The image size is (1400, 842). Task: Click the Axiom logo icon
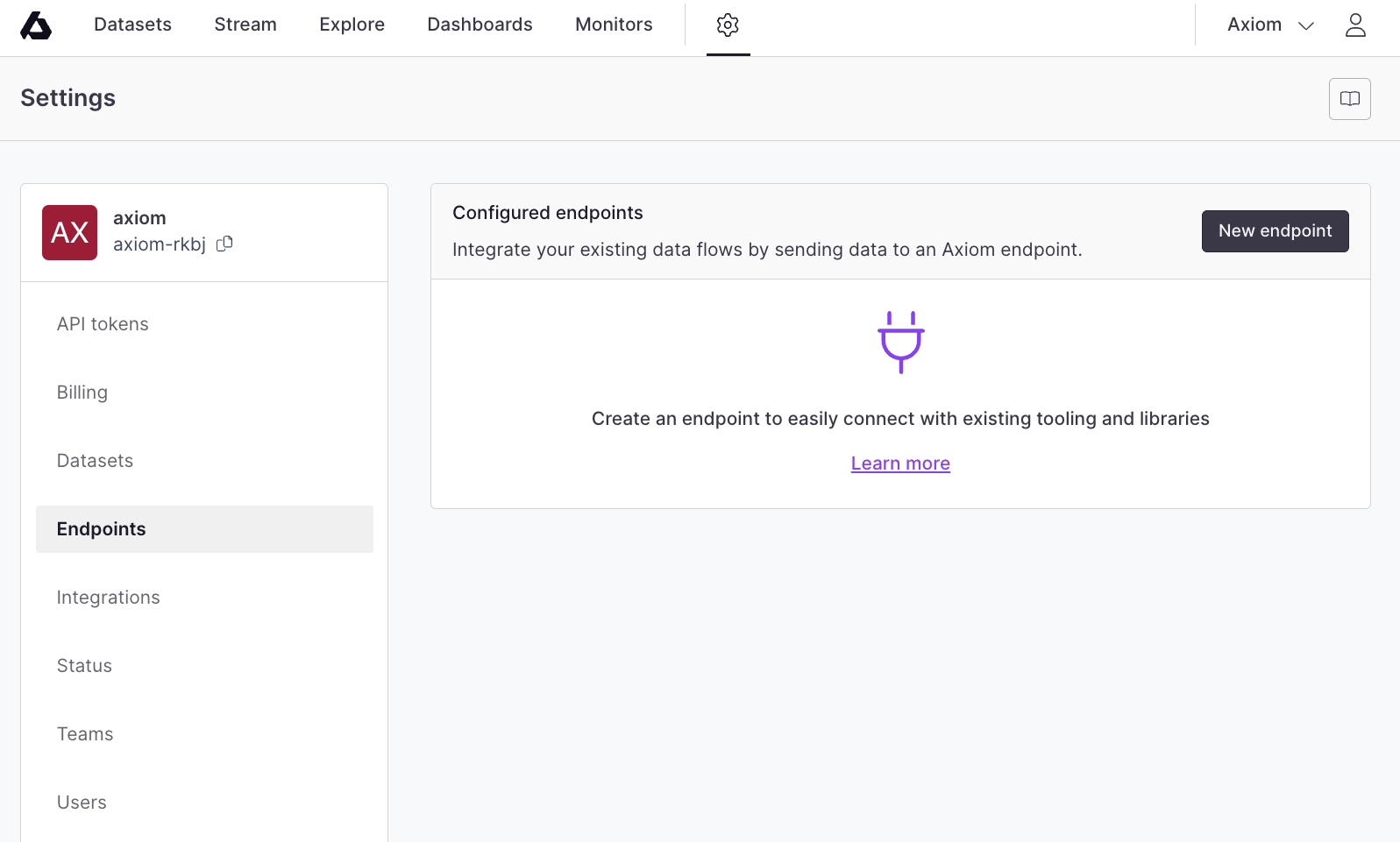coord(36,25)
